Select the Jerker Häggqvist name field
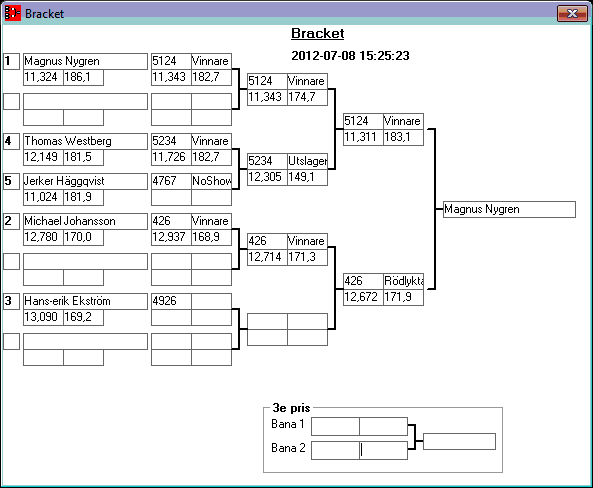Image resolution: width=593 pixels, height=488 pixels. (x=85, y=181)
